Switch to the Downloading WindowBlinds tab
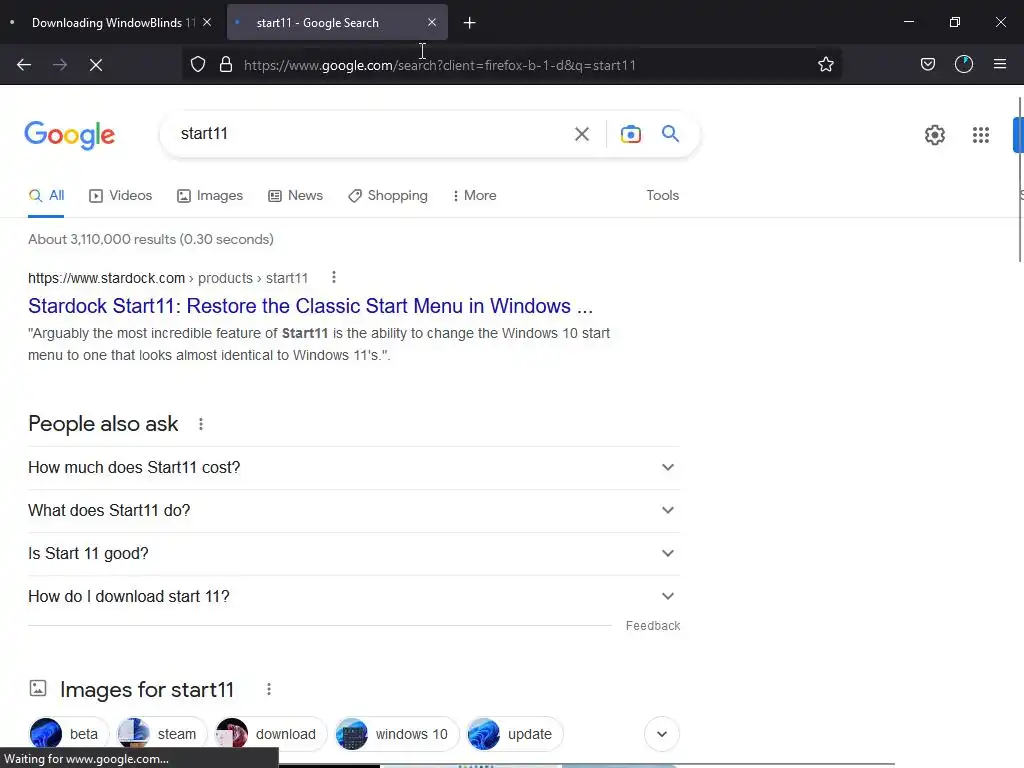The width and height of the screenshot is (1024, 768). pos(108,22)
